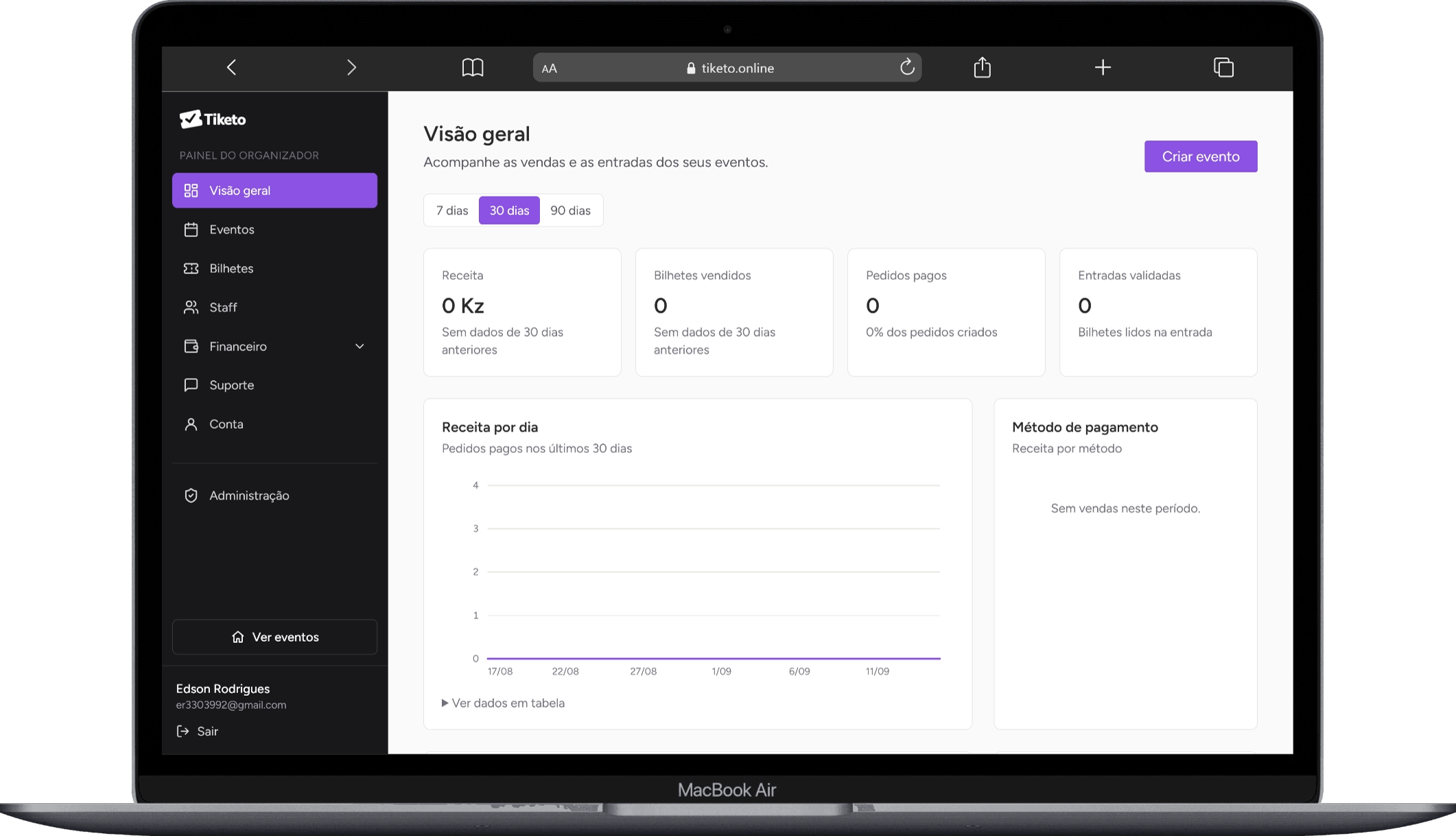
Task: Open the Staff section
Action: click(274, 307)
